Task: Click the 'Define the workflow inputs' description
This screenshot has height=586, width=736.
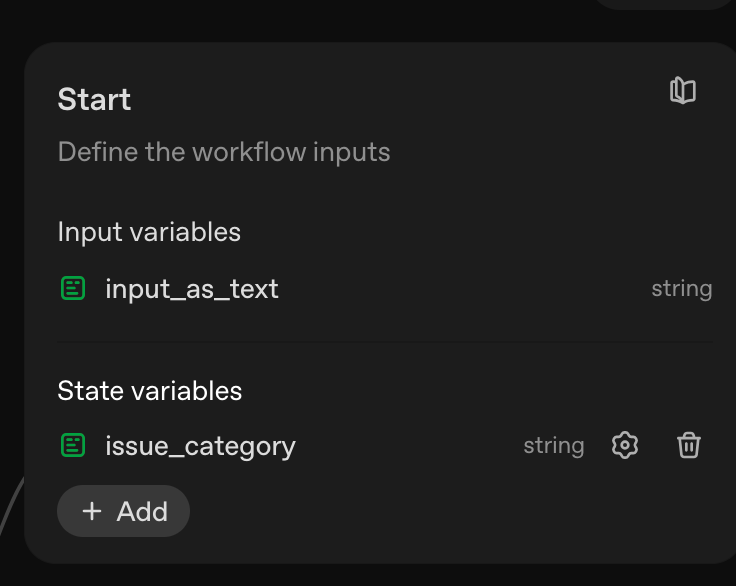Action: click(x=224, y=152)
